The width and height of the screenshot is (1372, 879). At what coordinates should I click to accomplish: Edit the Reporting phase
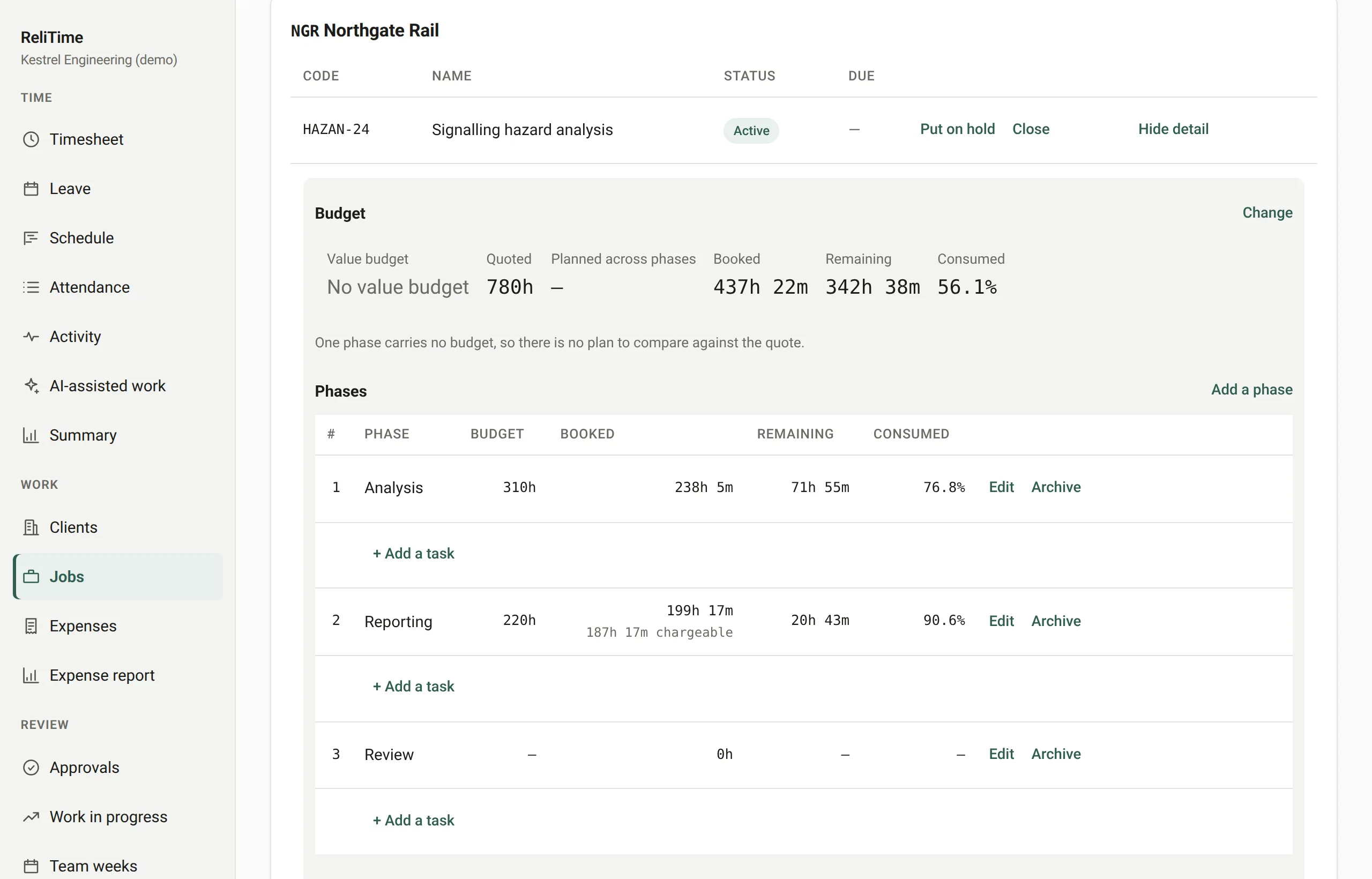(x=1001, y=621)
